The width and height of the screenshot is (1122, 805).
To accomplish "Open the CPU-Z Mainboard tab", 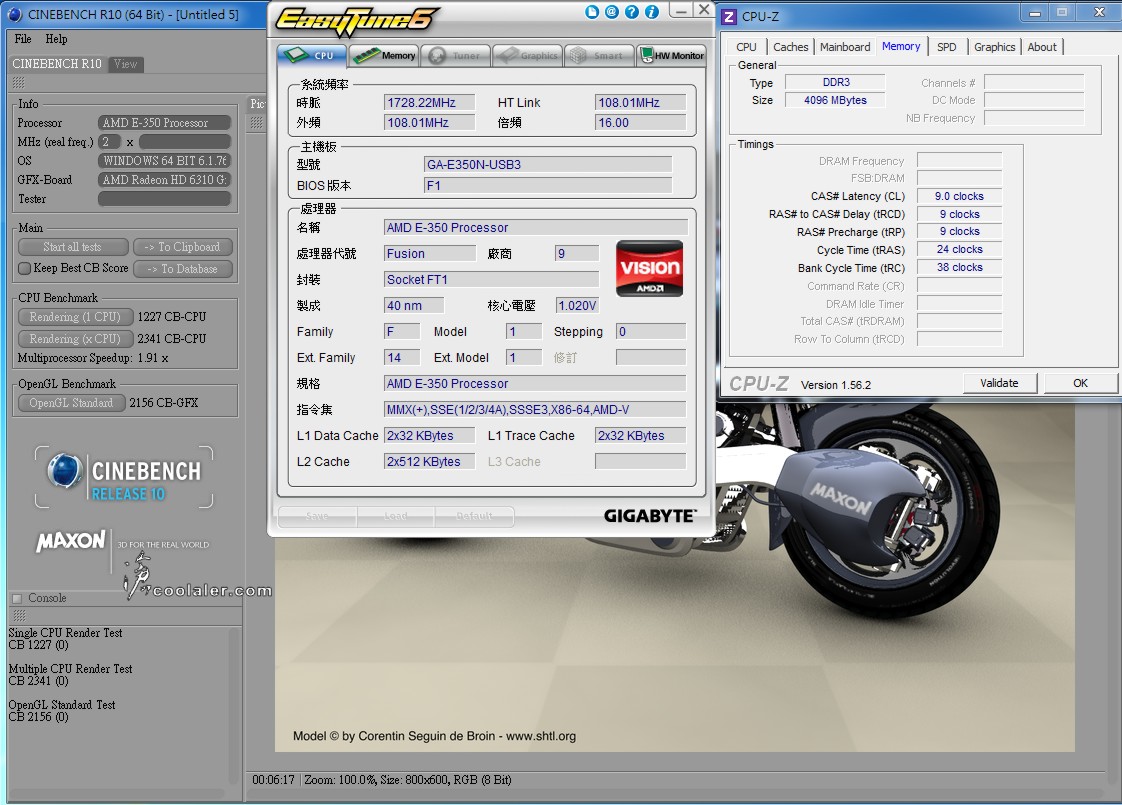I will coord(845,47).
